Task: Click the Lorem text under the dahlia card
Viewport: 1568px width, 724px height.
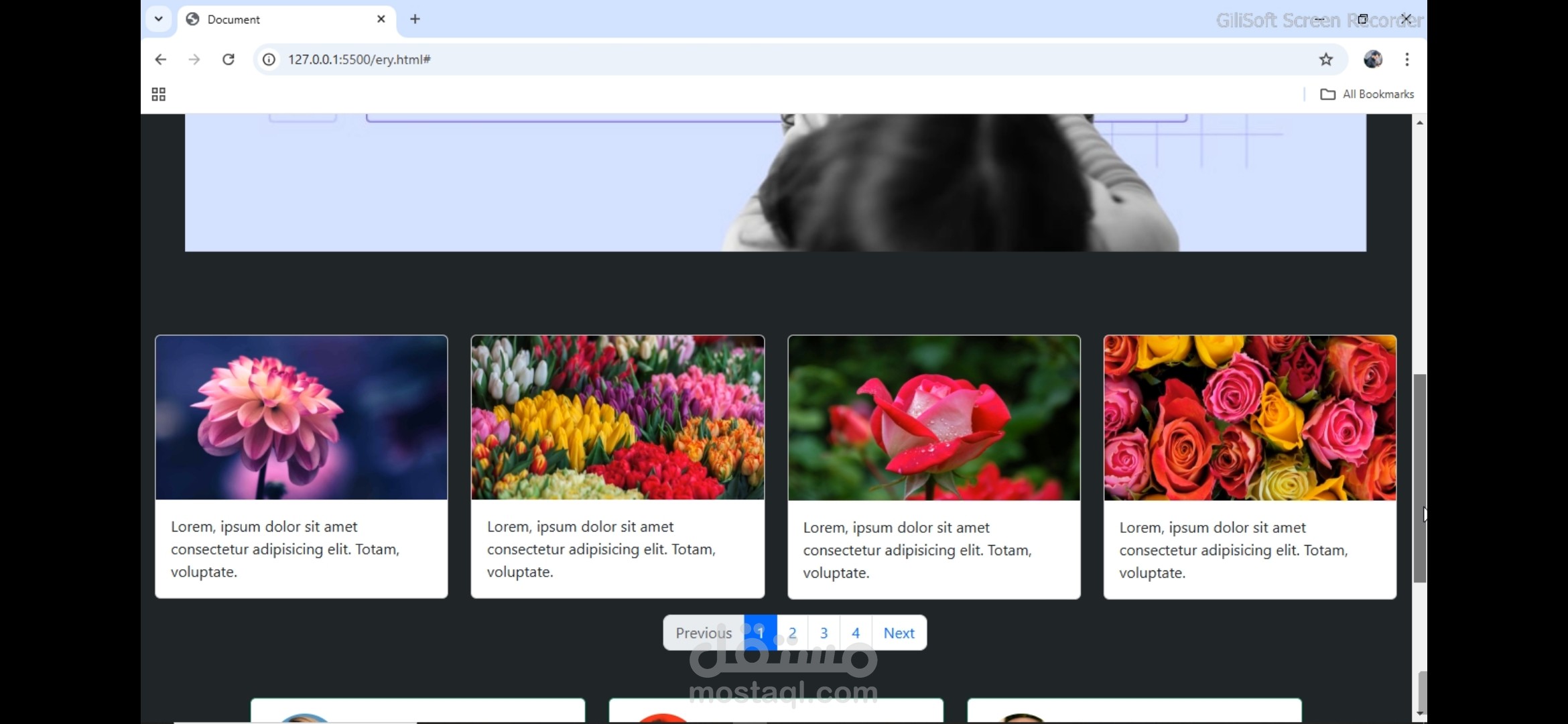Action: (x=285, y=549)
